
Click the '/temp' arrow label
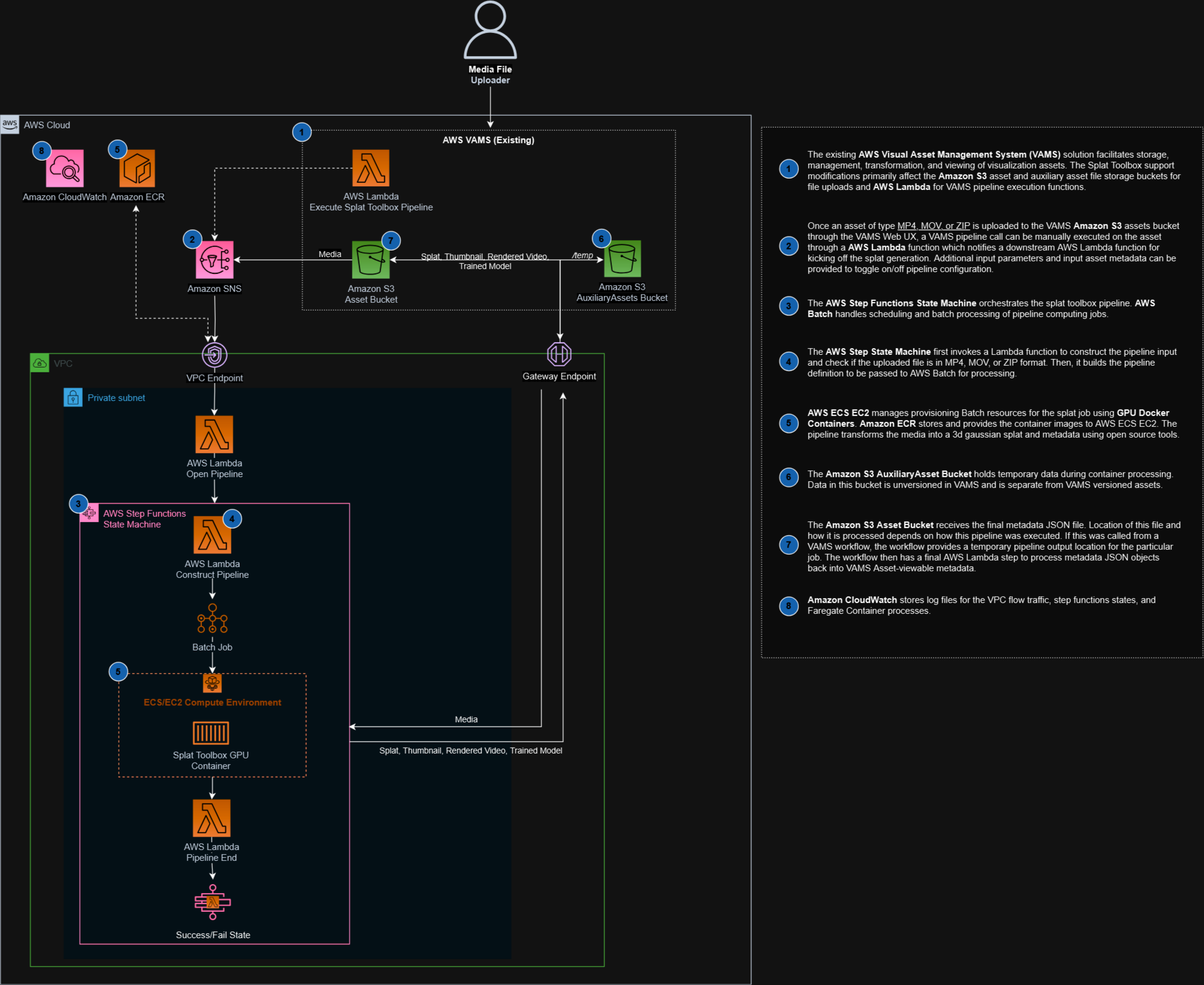click(x=583, y=255)
